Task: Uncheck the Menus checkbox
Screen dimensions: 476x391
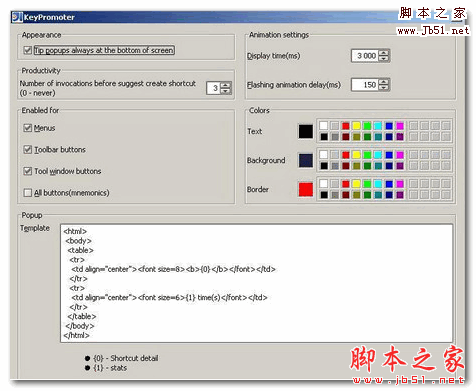Action: tap(28, 128)
